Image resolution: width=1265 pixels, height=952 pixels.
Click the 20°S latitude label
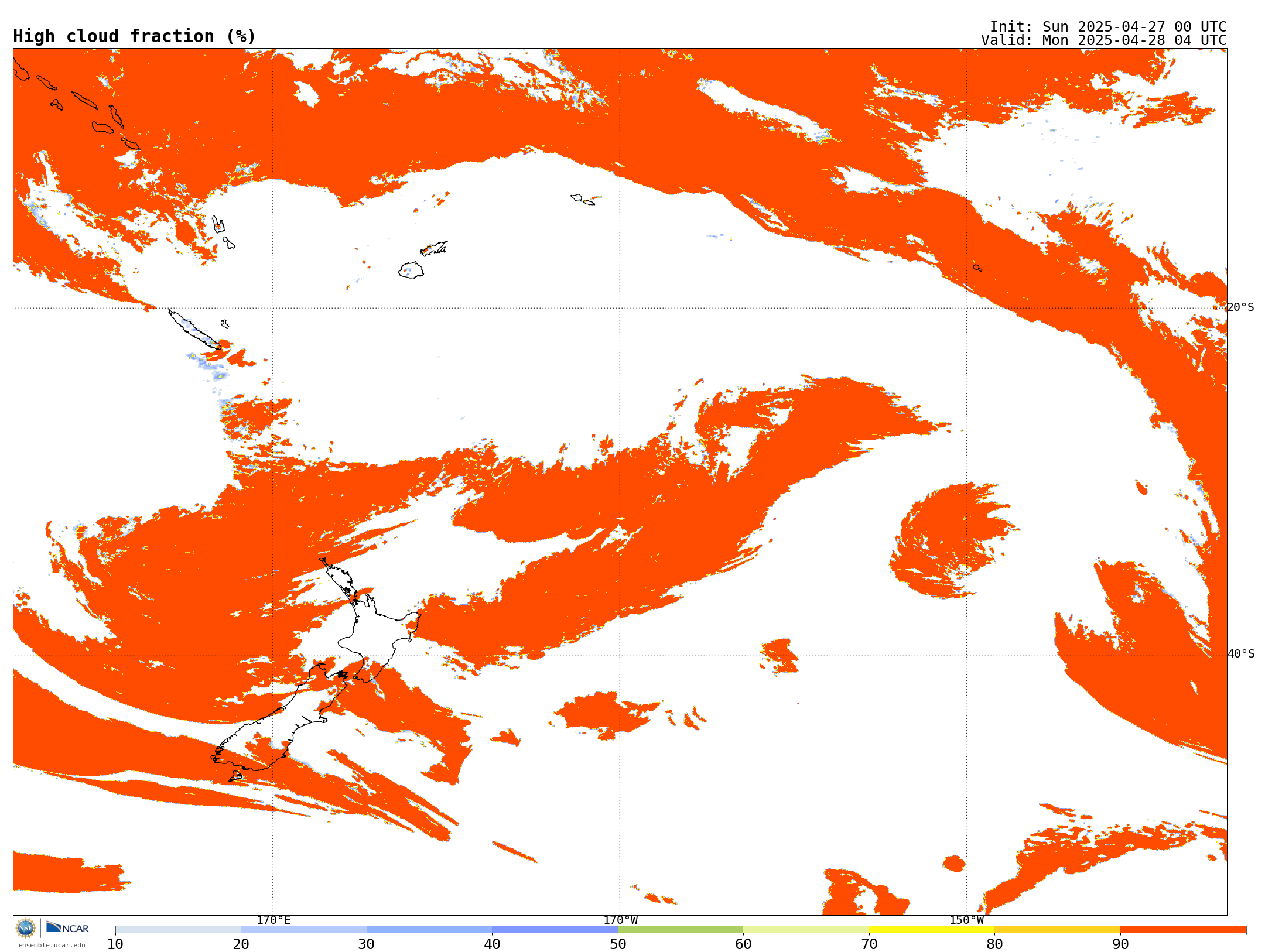(x=1240, y=307)
